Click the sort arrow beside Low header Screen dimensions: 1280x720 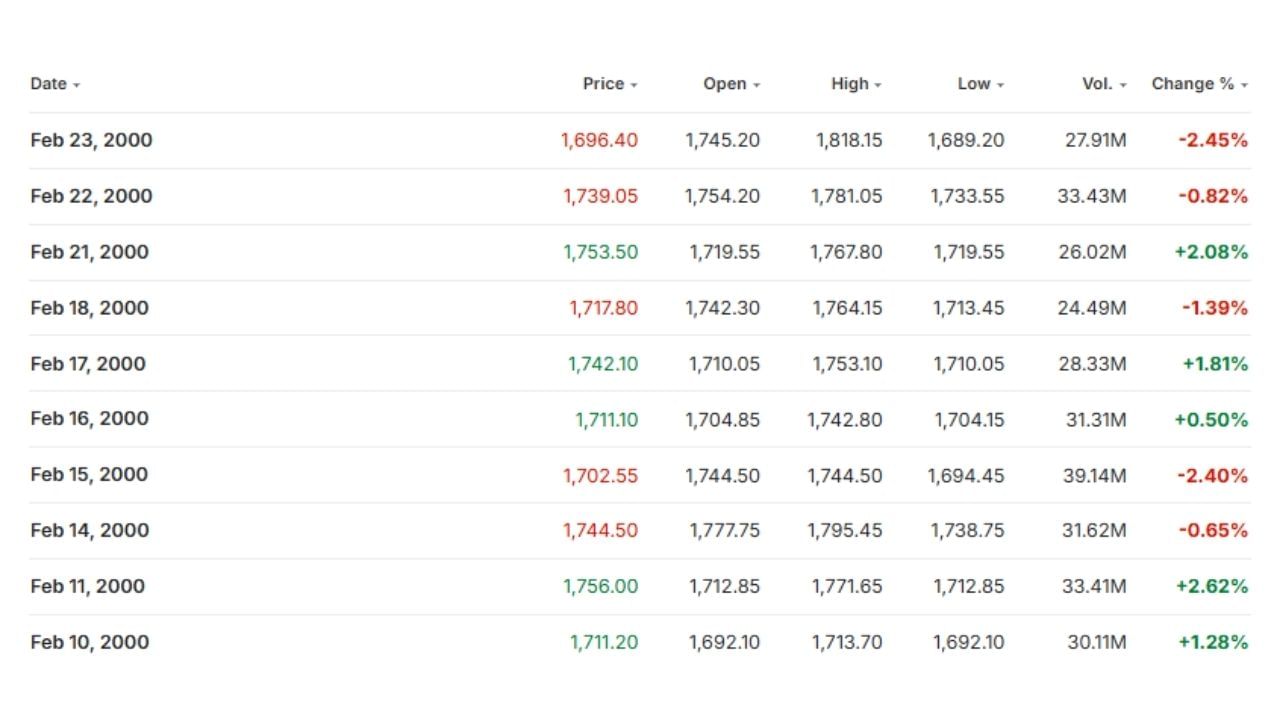(1000, 86)
